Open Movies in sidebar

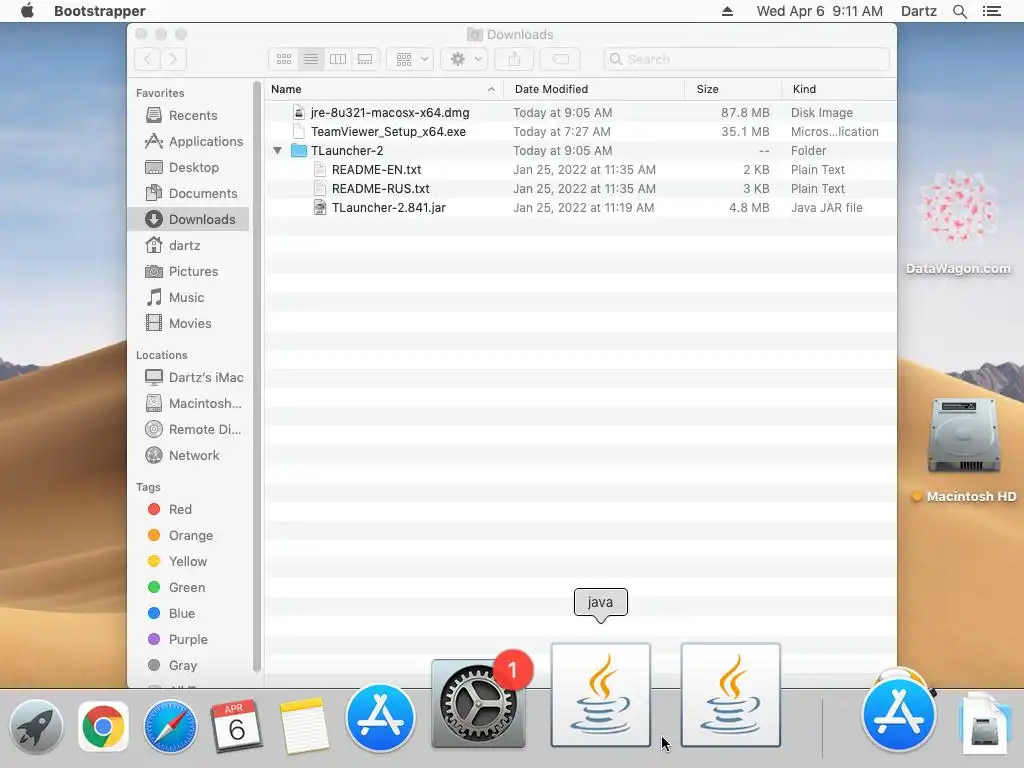click(189, 324)
